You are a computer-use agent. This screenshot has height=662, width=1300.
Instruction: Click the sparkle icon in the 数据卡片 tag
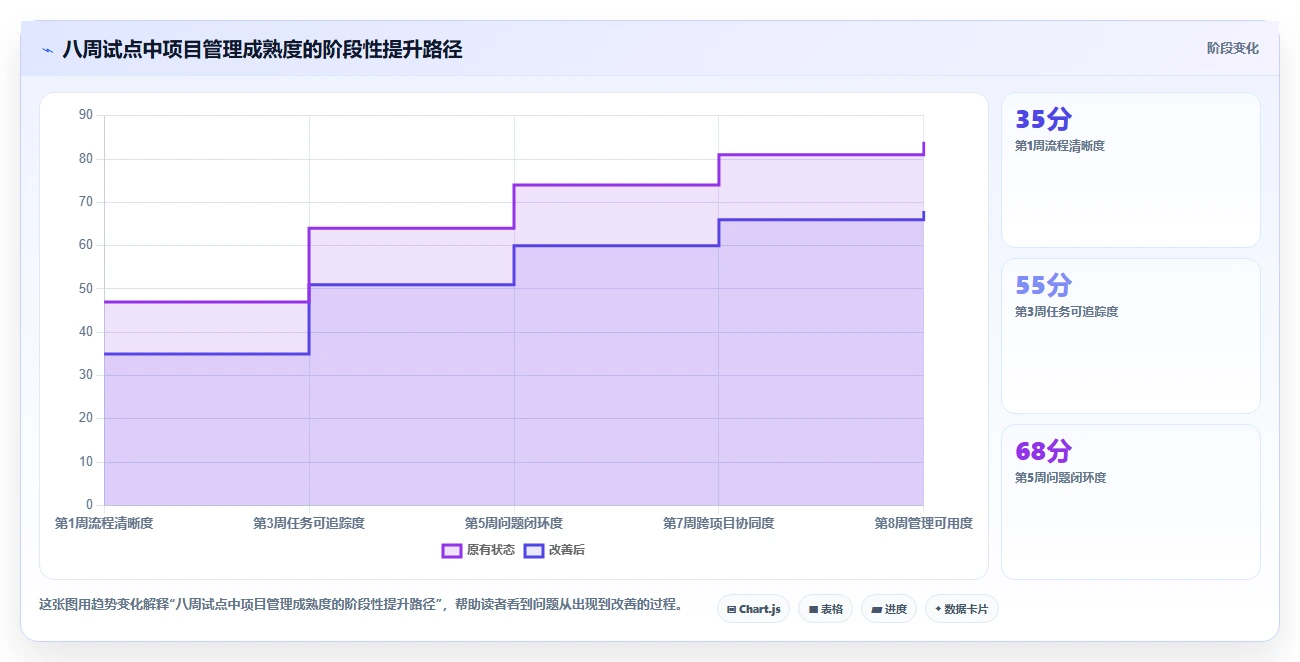coord(938,609)
